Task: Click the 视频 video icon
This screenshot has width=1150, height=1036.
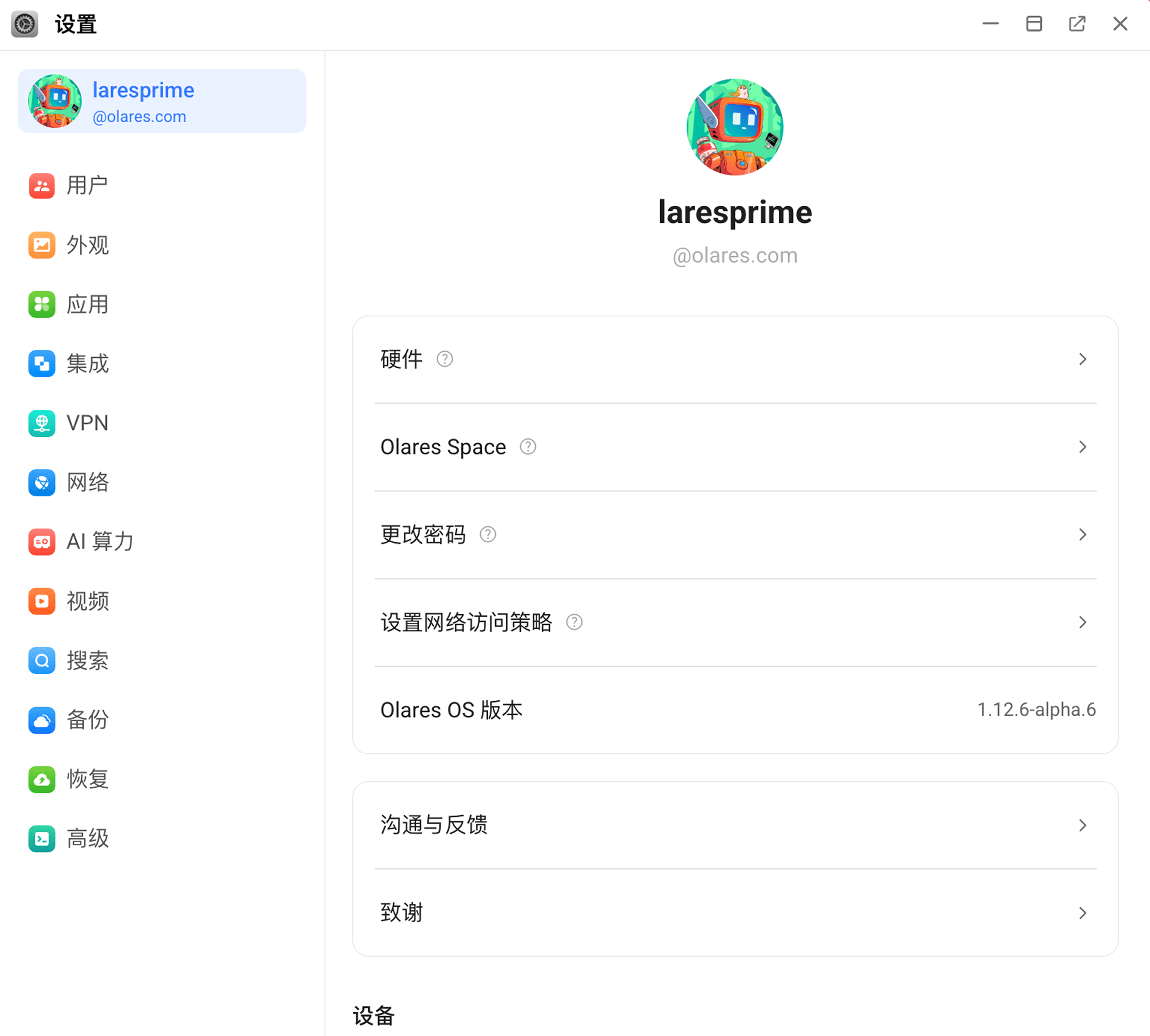Action: coord(42,601)
